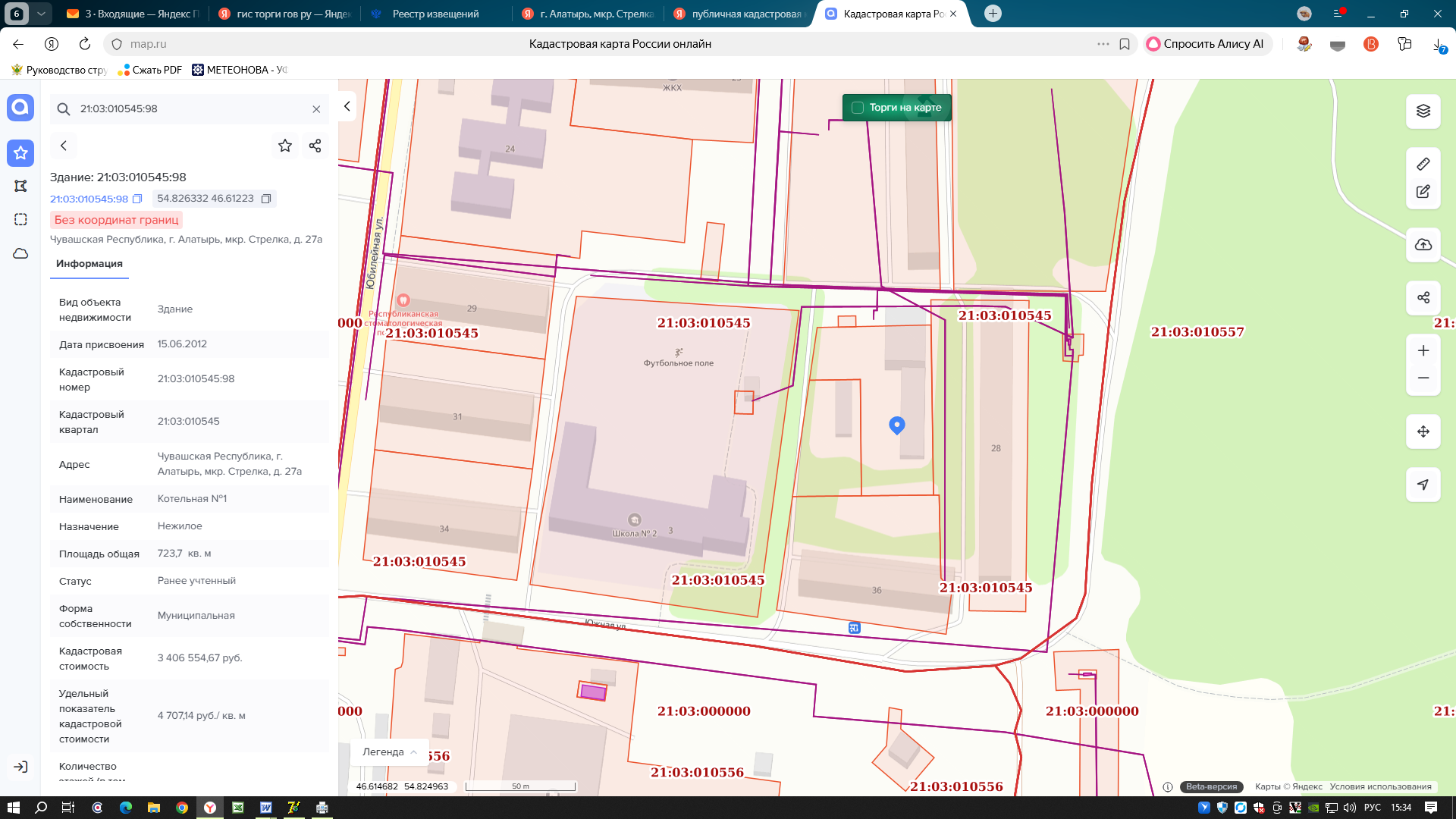Open the map layers panel
The image size is (1456, 819).
tap(1423, 111)
